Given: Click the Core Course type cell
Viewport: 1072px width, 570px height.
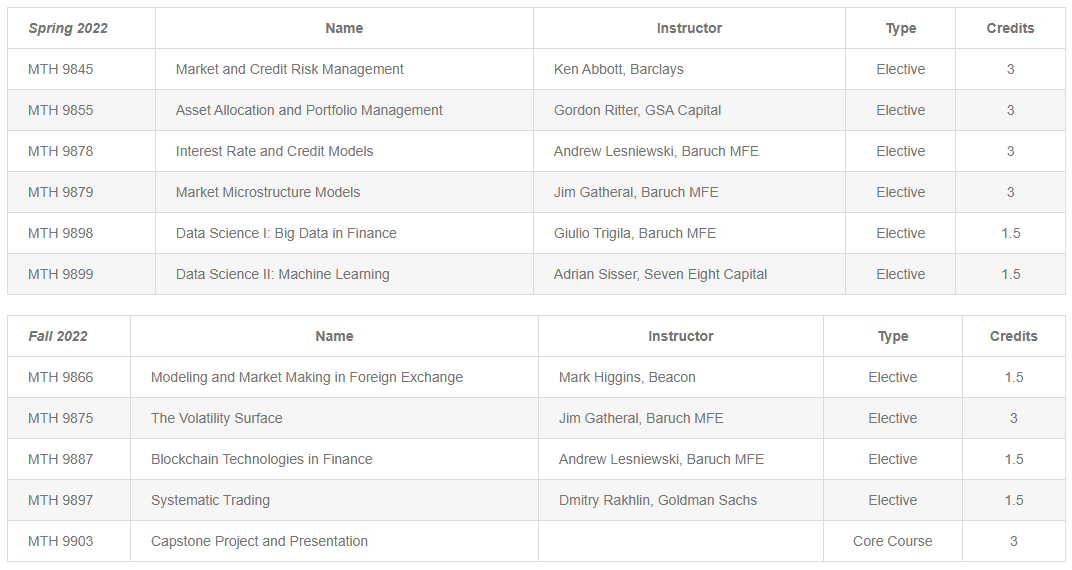Looking at the screenshot, I should pos(893,541).
